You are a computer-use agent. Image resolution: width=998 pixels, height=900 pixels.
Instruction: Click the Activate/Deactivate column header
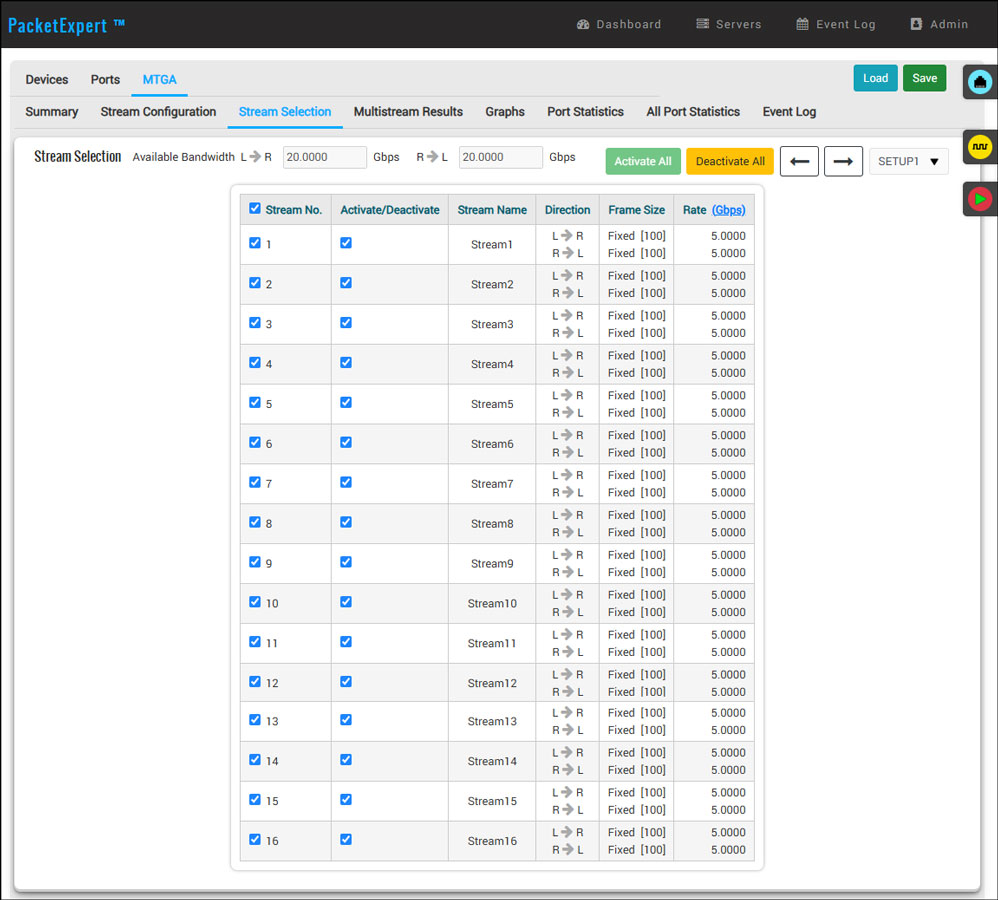[x=390, y=210]
